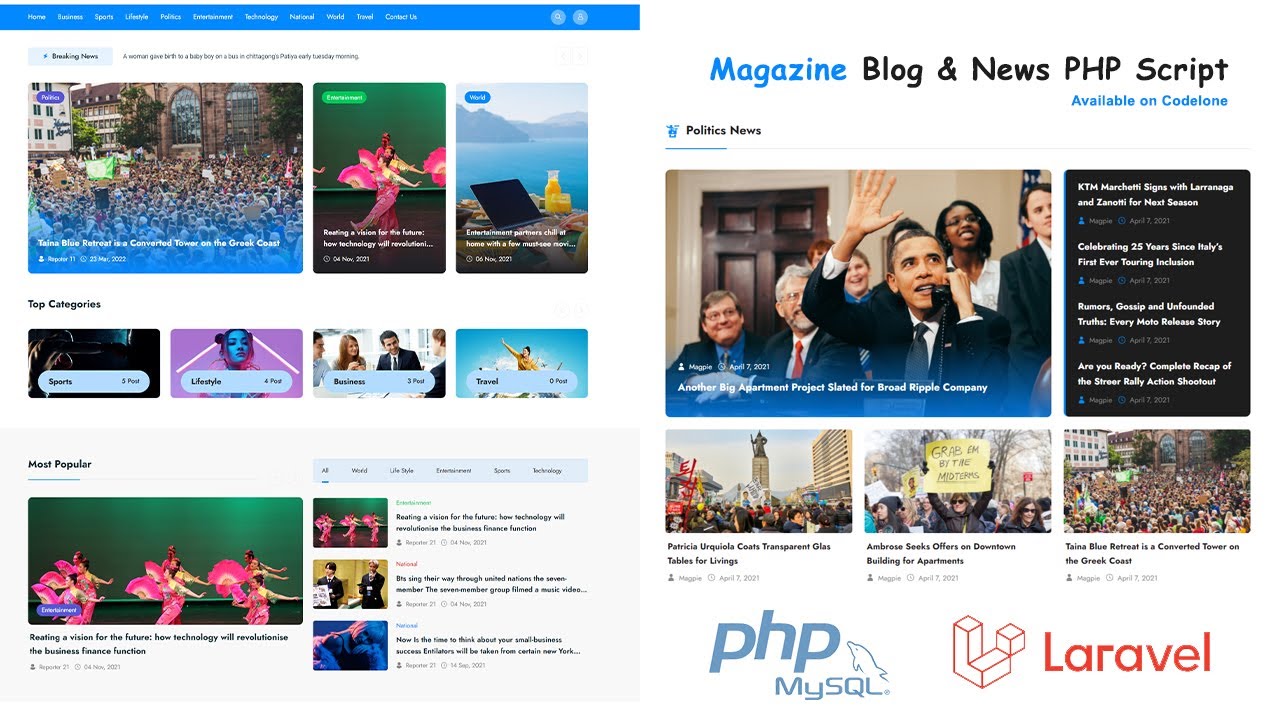Click '5 Post' count on Sports card
Screen dimensions: 1280x720
pos(132,381)
